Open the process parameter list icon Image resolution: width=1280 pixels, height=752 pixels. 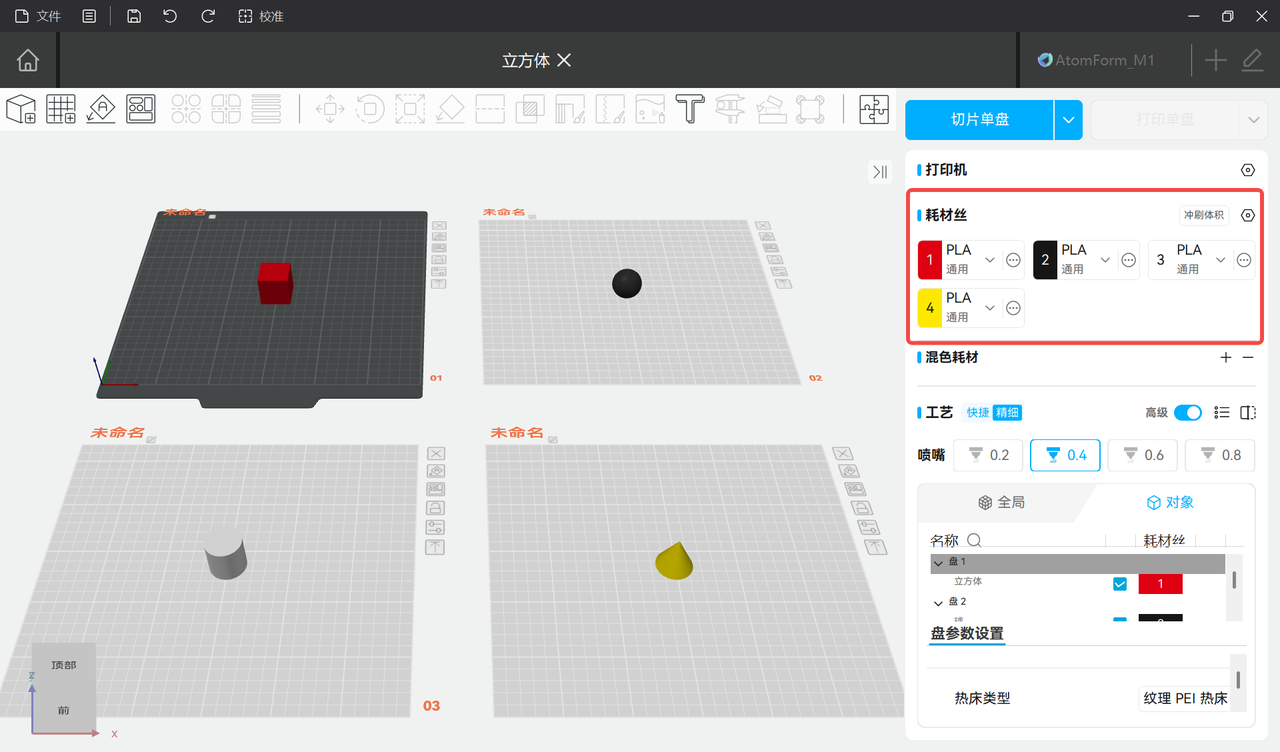coord(1221,413)
